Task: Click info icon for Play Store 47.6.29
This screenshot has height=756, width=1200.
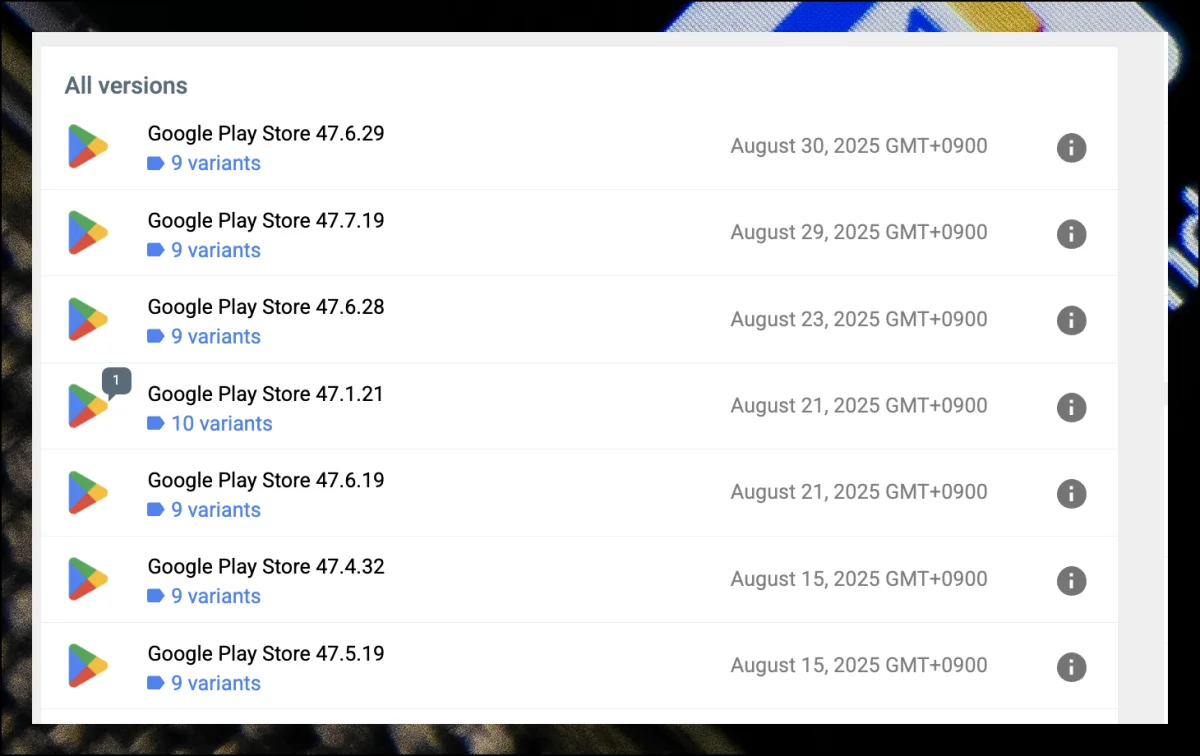Action: (x=1071, y=148)
